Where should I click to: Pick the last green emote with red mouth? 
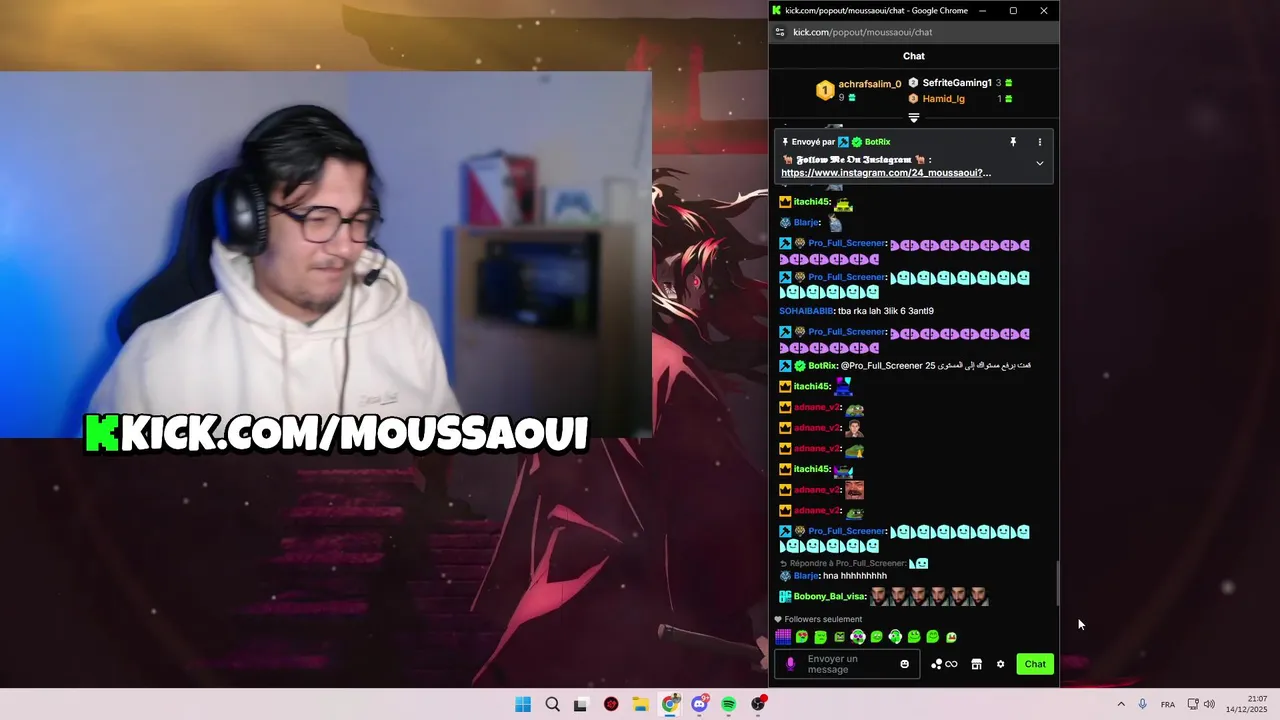point(951,637)
